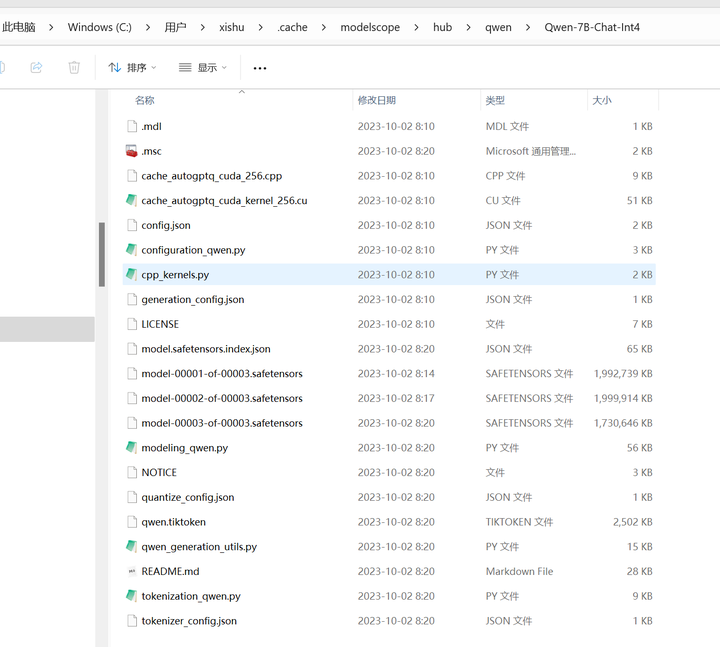The width and height of the screenshot is (720, 647).
Task: Go to the xishu folder breadcrumb
Action: pyautogui.click(x=231, y=27)
